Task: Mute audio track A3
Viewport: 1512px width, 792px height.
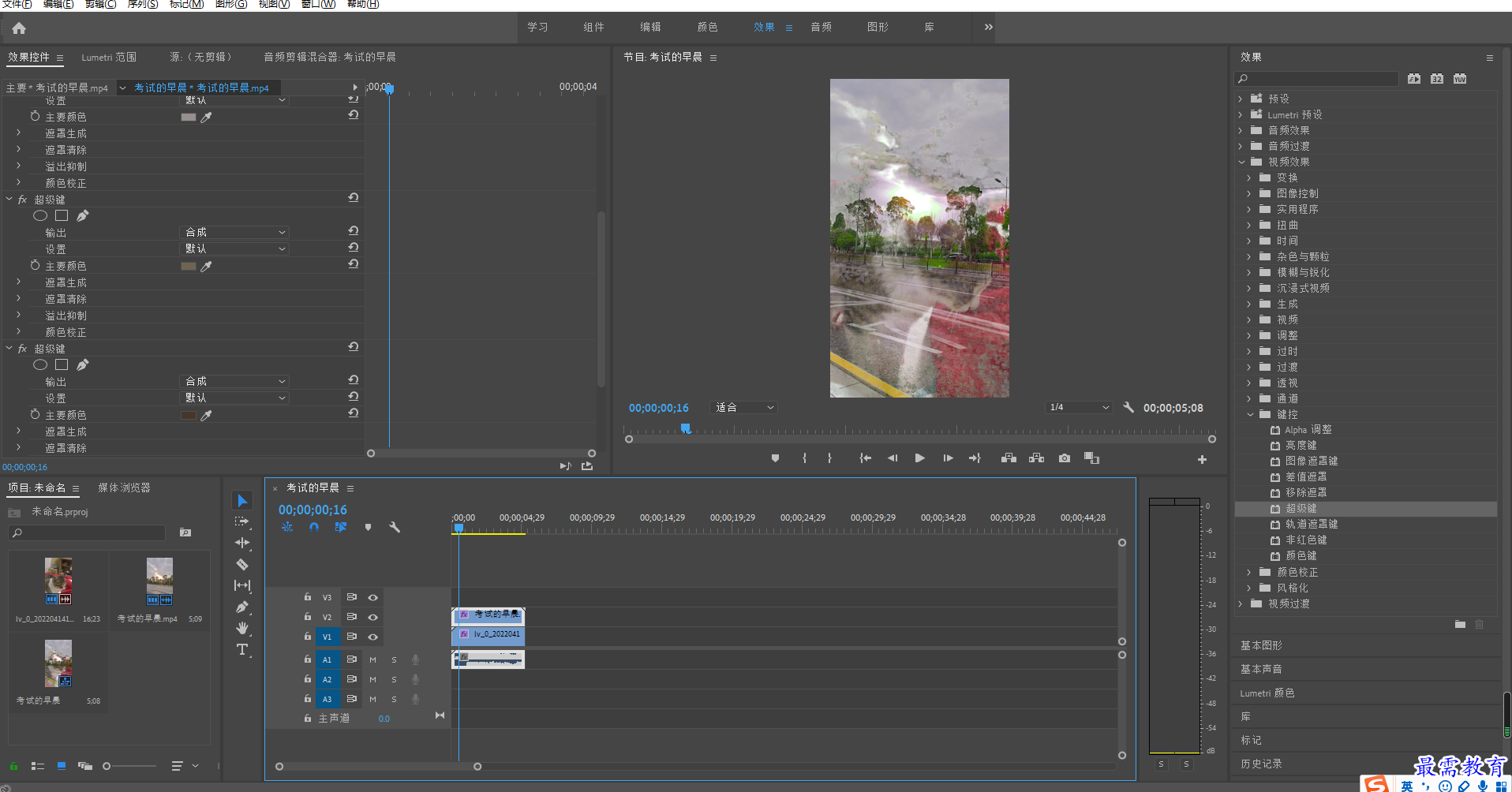Action: click(372, 699)
